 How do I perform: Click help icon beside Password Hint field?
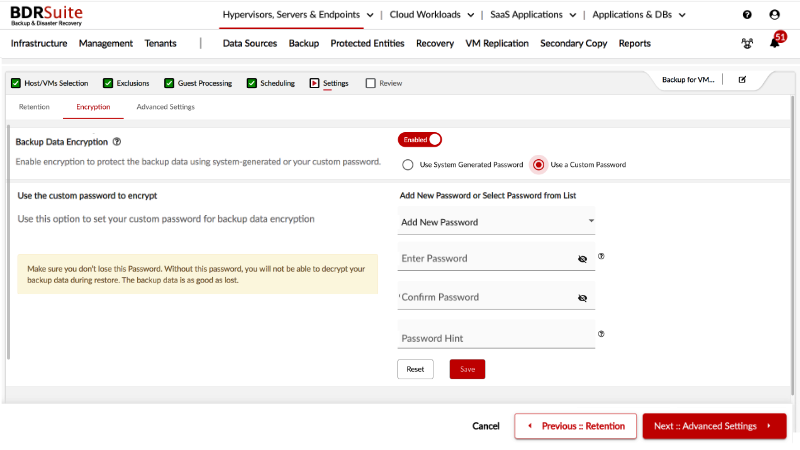[x=601, y=334]
